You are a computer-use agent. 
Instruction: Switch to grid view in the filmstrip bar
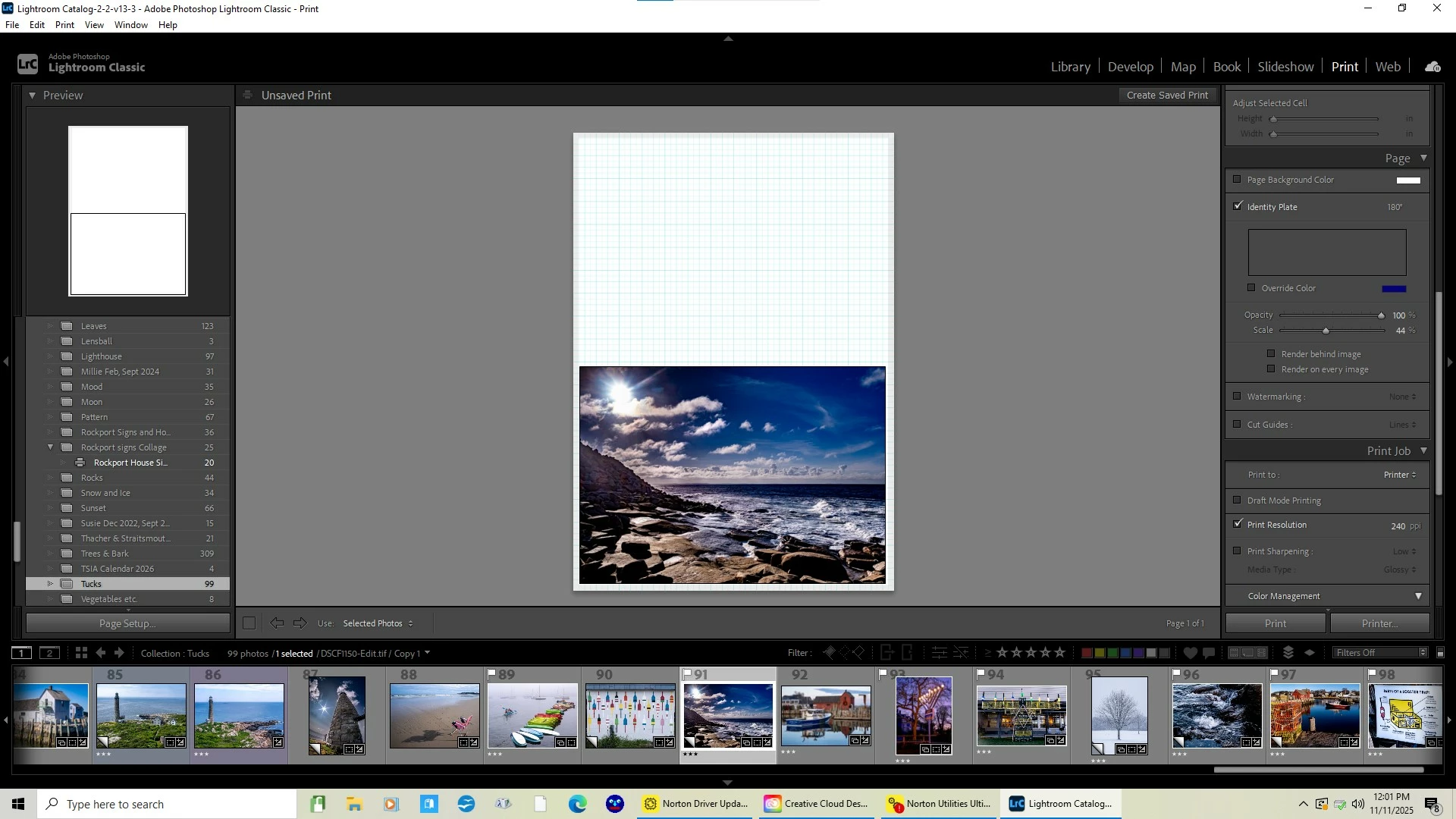click(x=81, y=653)
